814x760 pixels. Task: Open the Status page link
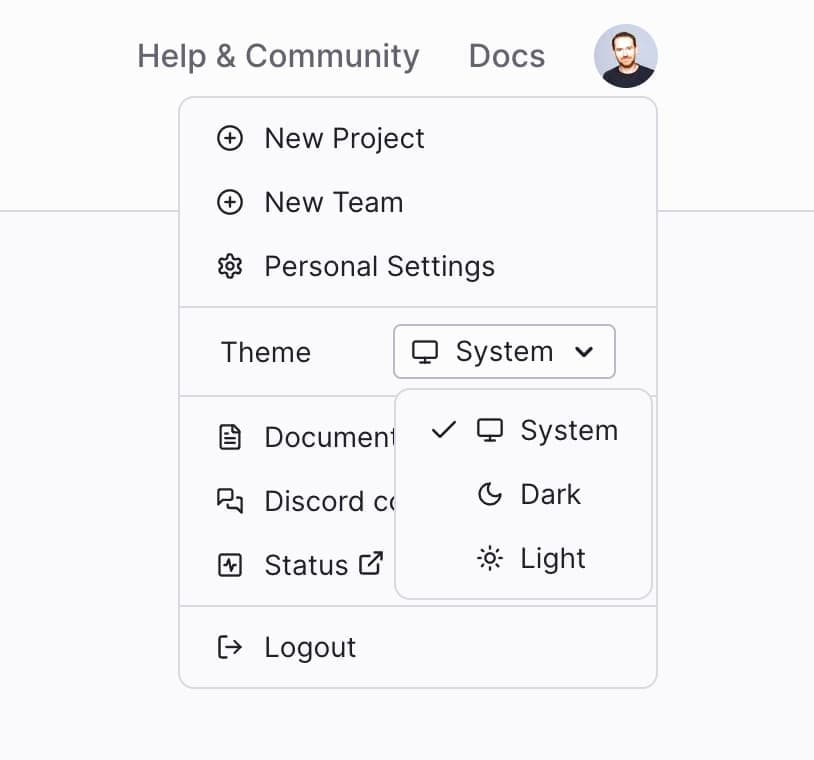pyautogui.click(x=306, y=564)
